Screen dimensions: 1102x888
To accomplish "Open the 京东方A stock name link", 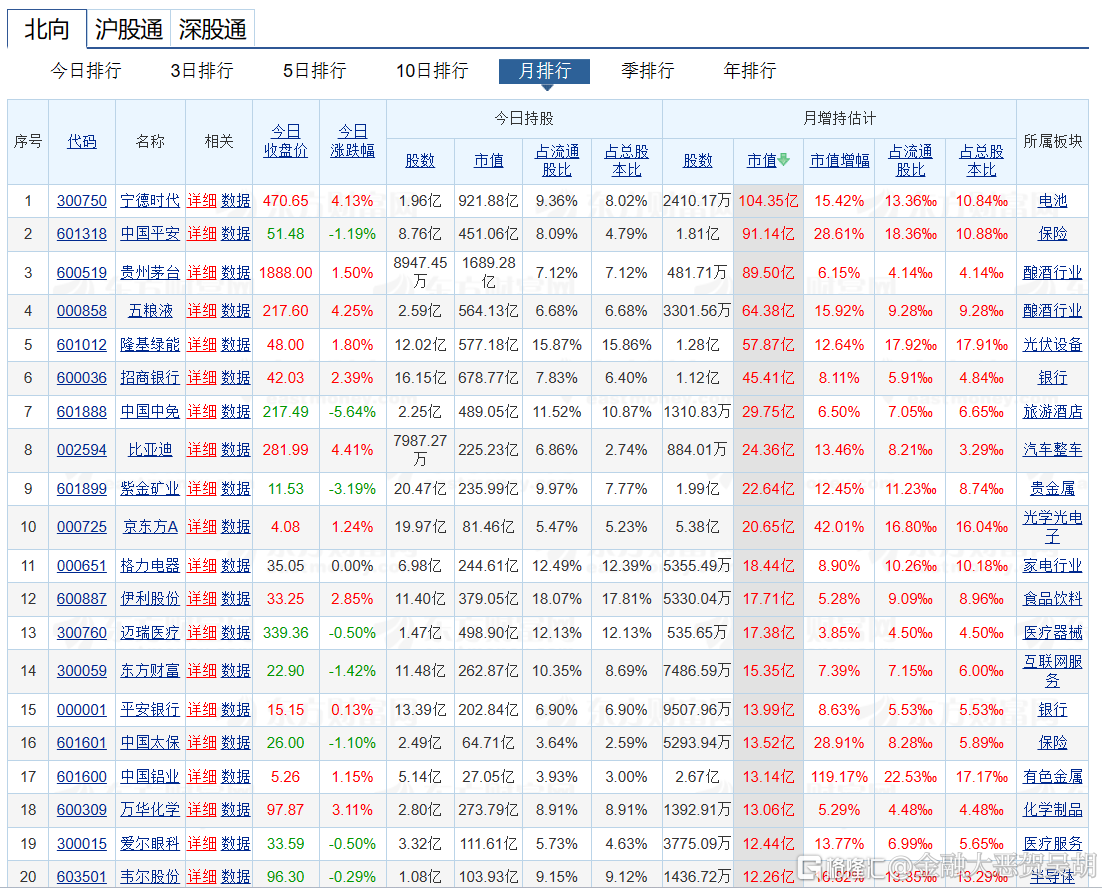I will [150, 527].
